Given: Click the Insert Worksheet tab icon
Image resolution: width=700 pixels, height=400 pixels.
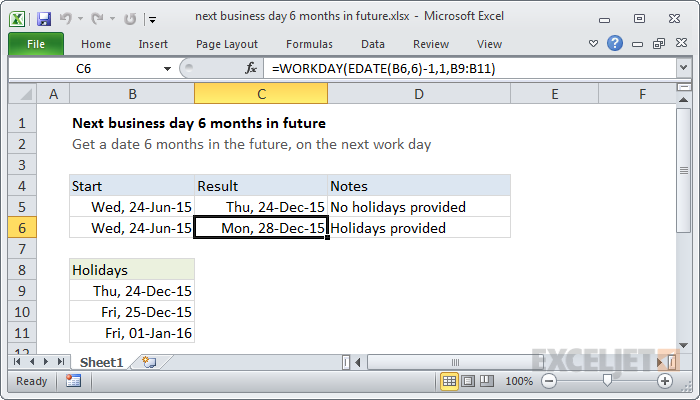Looking at the screenshot, I should 149,361.
